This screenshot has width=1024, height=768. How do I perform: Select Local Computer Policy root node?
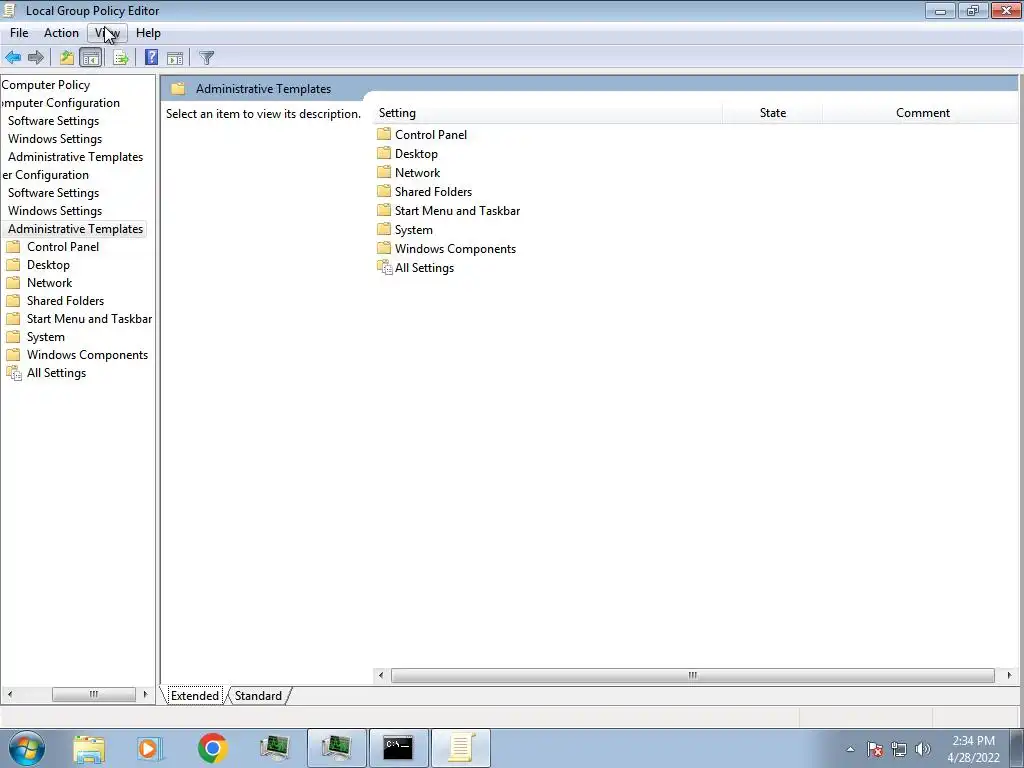tap(46, 85)
